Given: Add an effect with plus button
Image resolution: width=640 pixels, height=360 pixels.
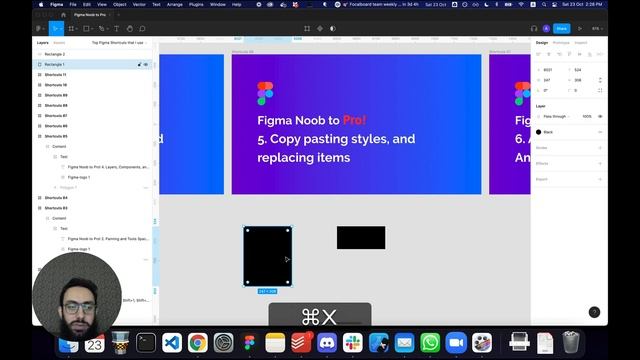Looking at the screenshot, I should [x=600, y=163].
